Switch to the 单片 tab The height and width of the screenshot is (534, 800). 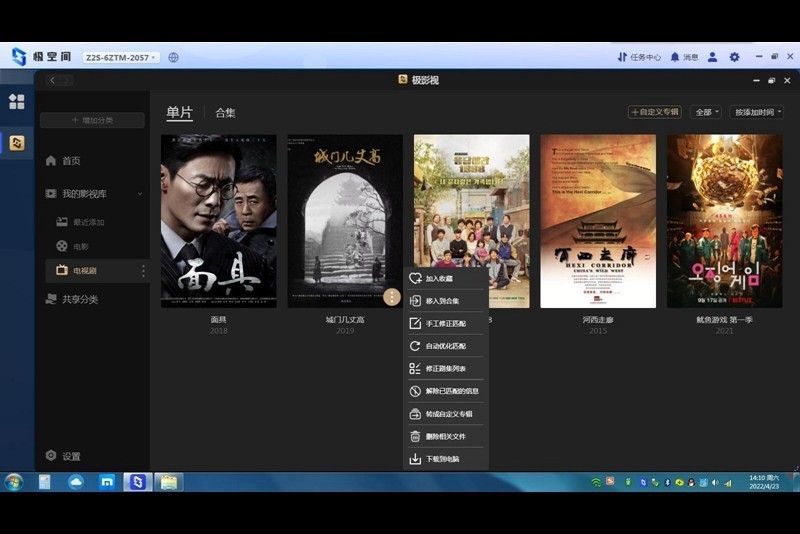coord(180,112)
